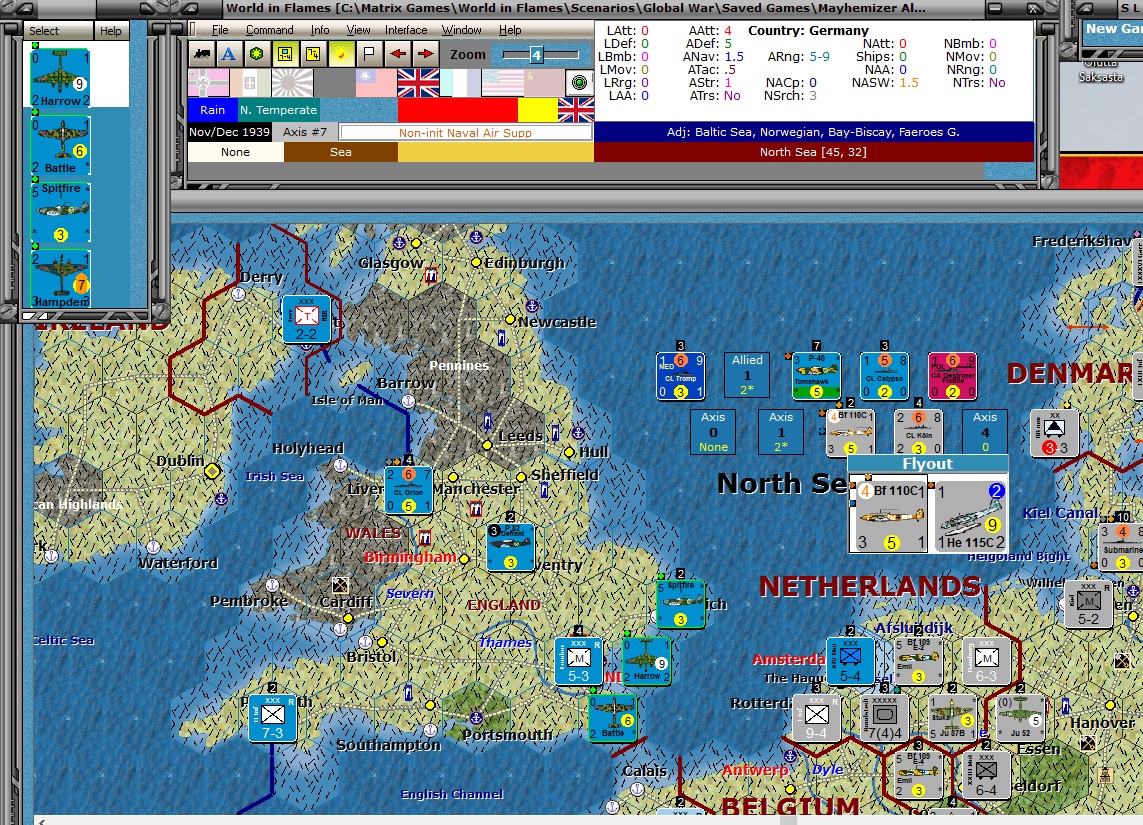Select the Spitfire fighter in unit panel
This screenshot has width=1143, height=825.
point(61,212)
